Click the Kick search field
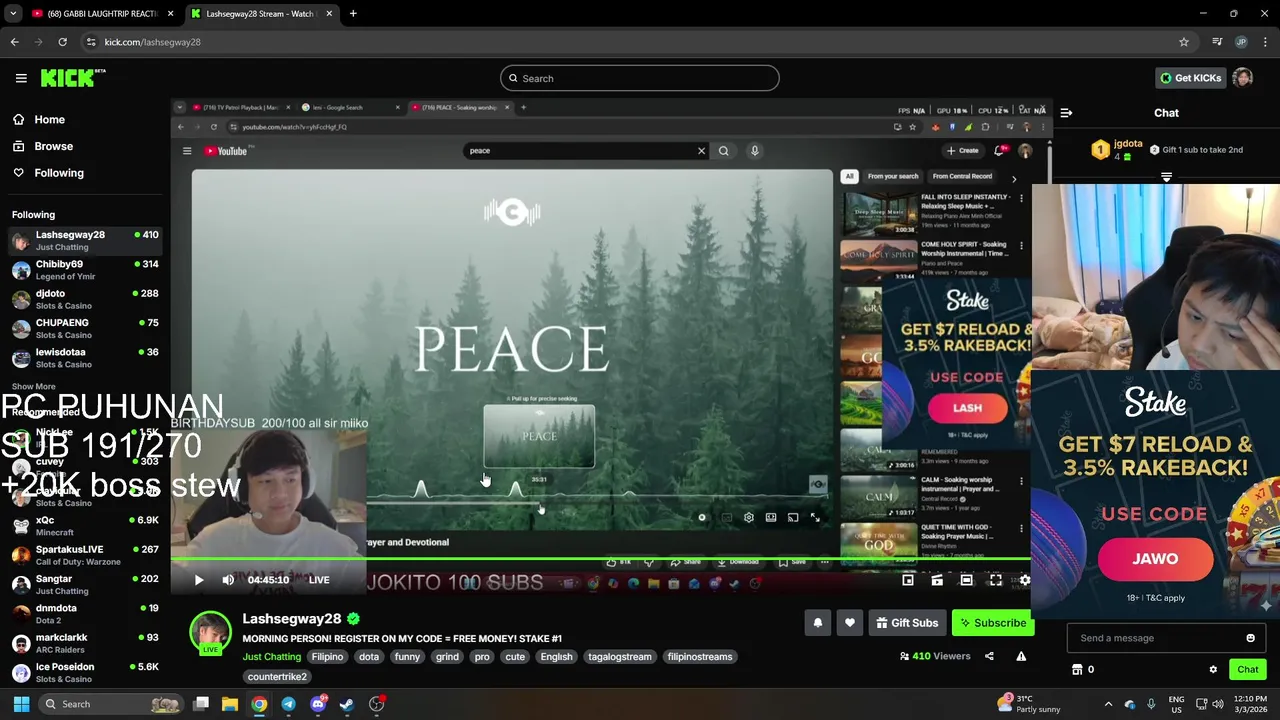 640,78
